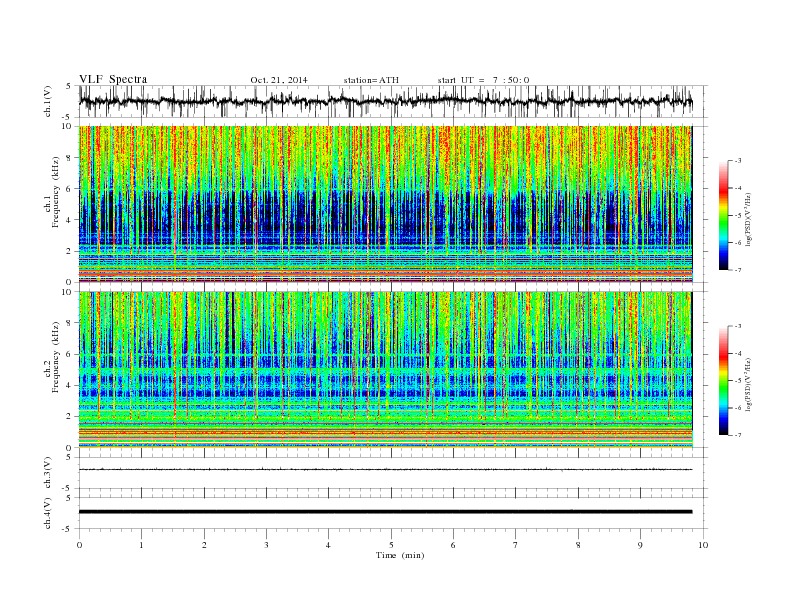Click the "-7" label on ch.2 color bar
The width and height of the screenshot is (792, 612).
coord(737,435)
